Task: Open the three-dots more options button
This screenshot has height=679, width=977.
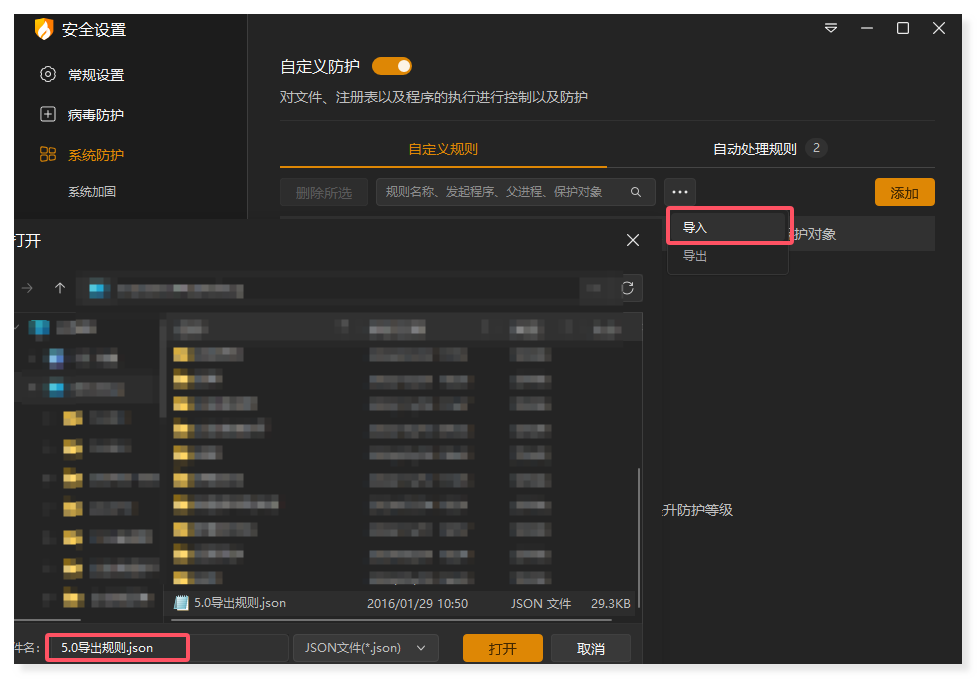Action: pos(680,192)
